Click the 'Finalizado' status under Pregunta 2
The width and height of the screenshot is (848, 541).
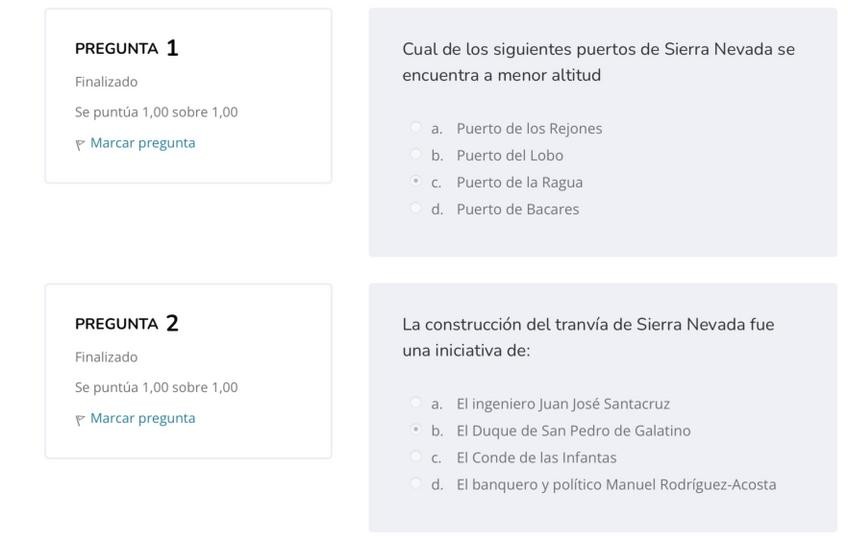(x=106, y=357)
